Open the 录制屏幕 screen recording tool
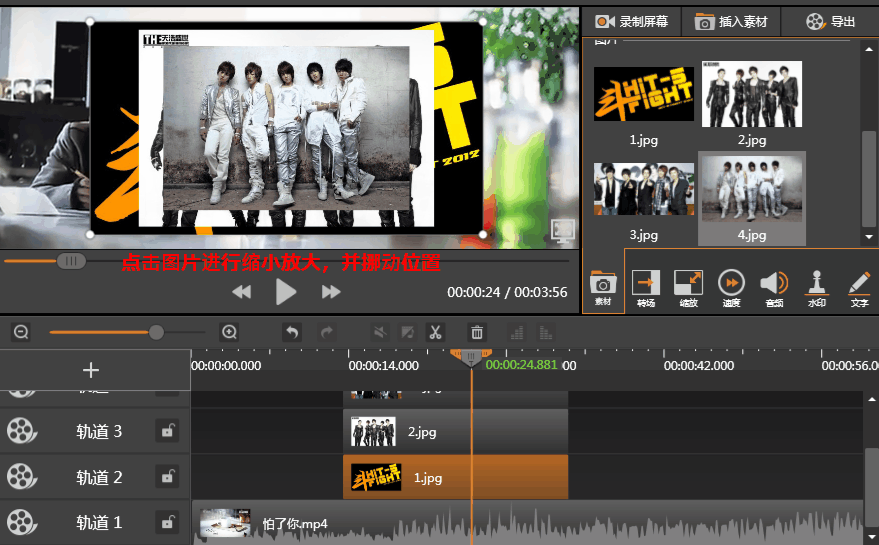Image resolution: width=879 pixels, height=545 pixels. (x=631, y=22)
